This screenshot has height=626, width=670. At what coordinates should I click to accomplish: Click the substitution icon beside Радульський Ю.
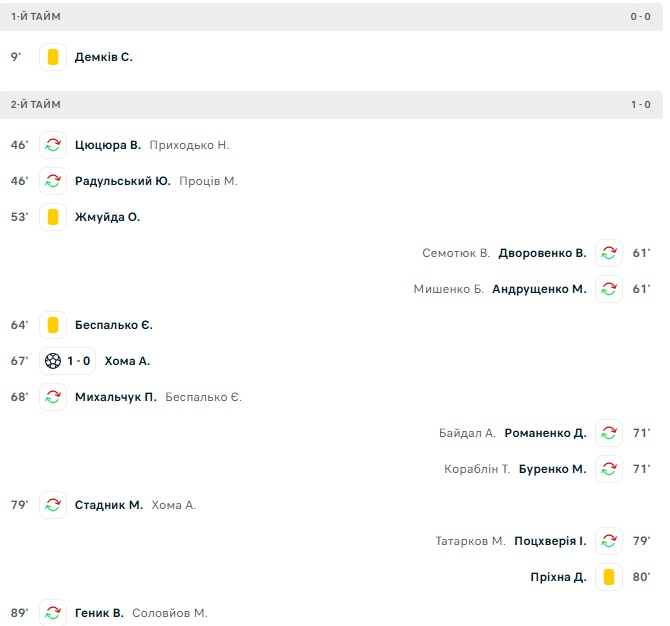53,181
